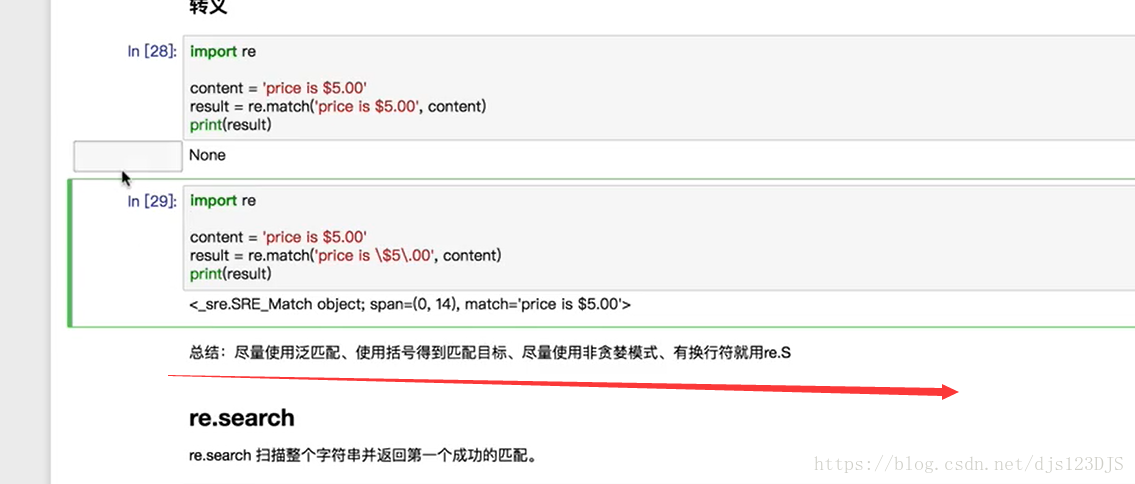Click the 转义 heading at top
Image resolution: width=1135 pixels, height=484 pixels.
(x=209, y=7)
